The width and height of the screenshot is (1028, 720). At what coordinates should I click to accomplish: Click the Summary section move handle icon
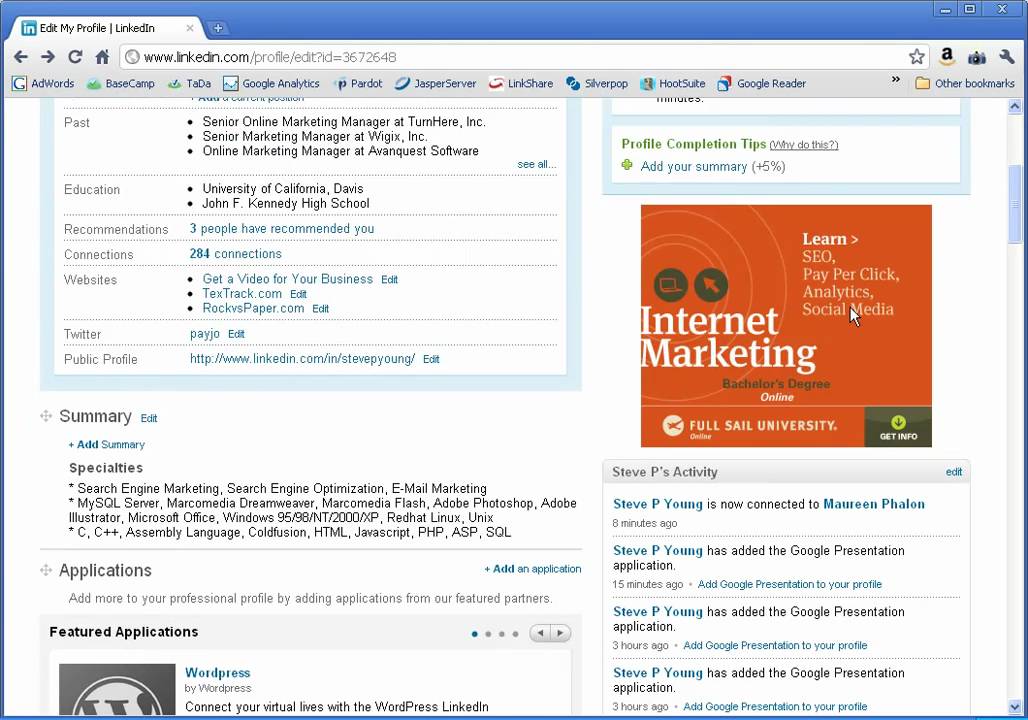point(46,416)
